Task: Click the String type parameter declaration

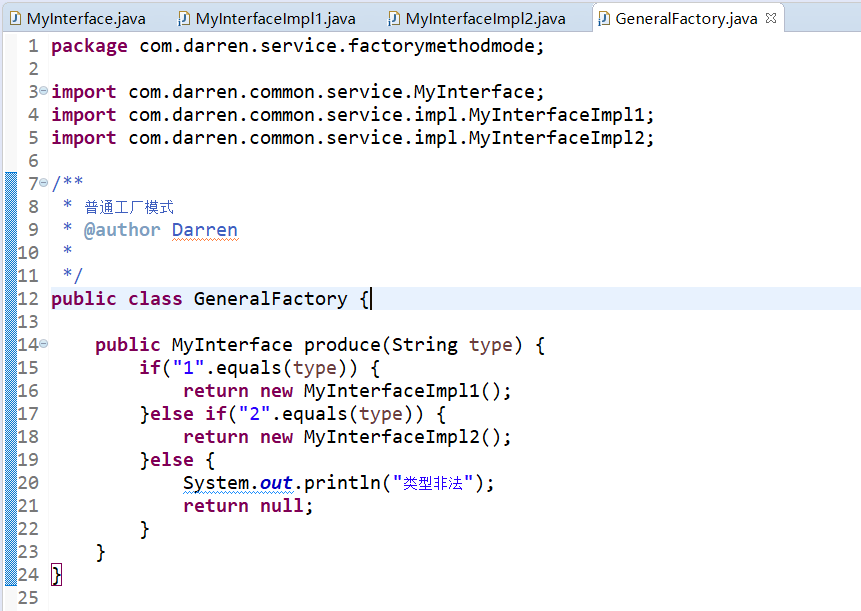Action: pyautogui.click(x=452, y=345)
